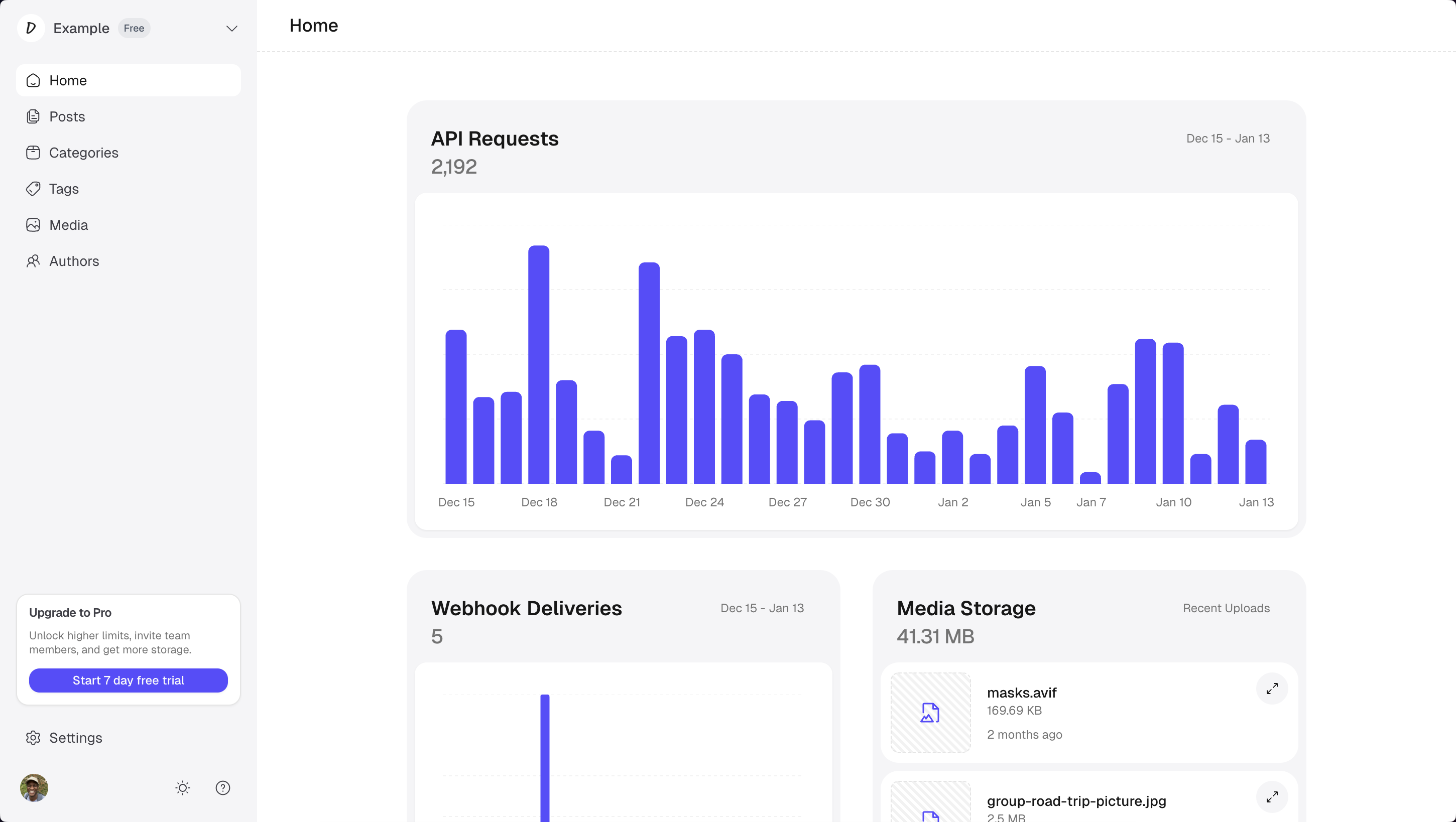Click the Tags icon in sidebar
Image resolution: width=1456 pixels, height=822 pixels.
(33, 189)
